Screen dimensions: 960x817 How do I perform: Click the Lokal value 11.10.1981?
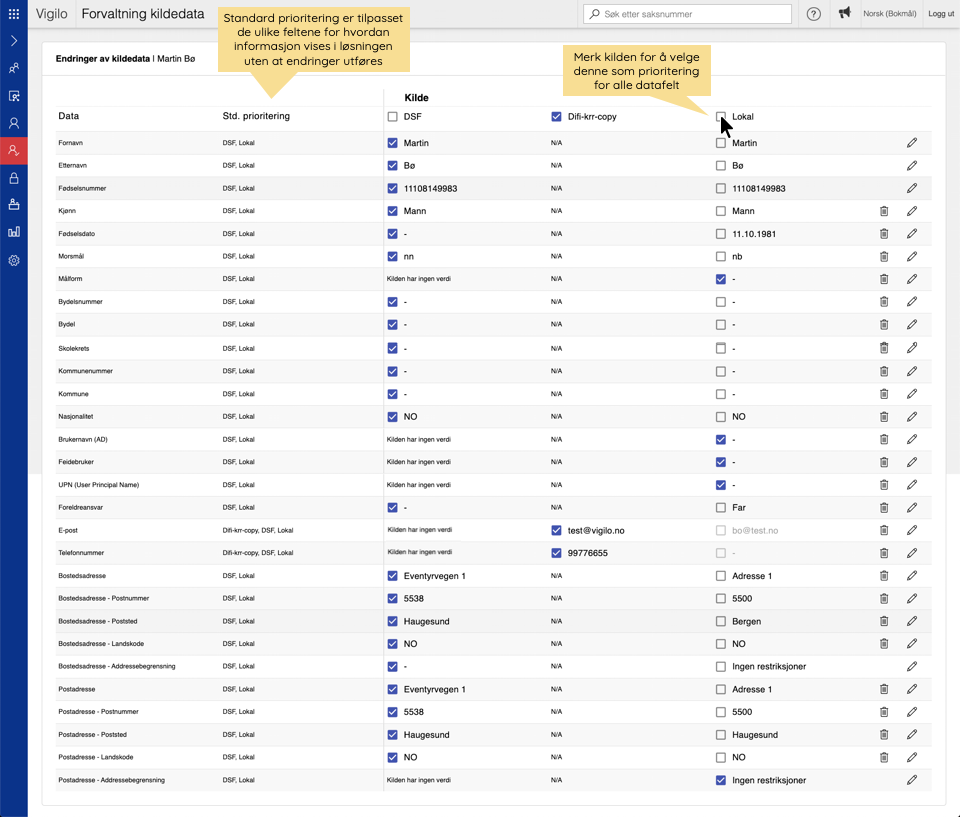tap(754, 234)
